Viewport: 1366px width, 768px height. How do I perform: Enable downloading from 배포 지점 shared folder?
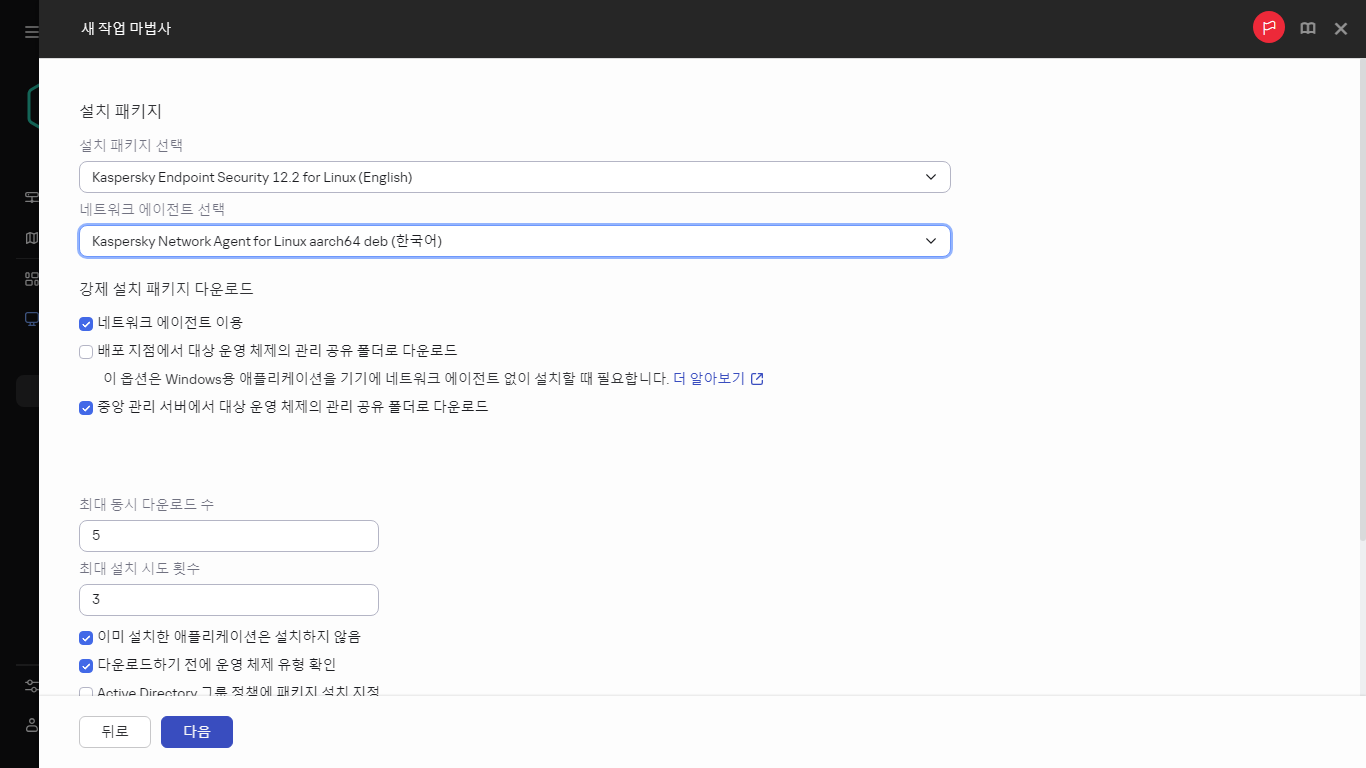click(x=86, y=351)
